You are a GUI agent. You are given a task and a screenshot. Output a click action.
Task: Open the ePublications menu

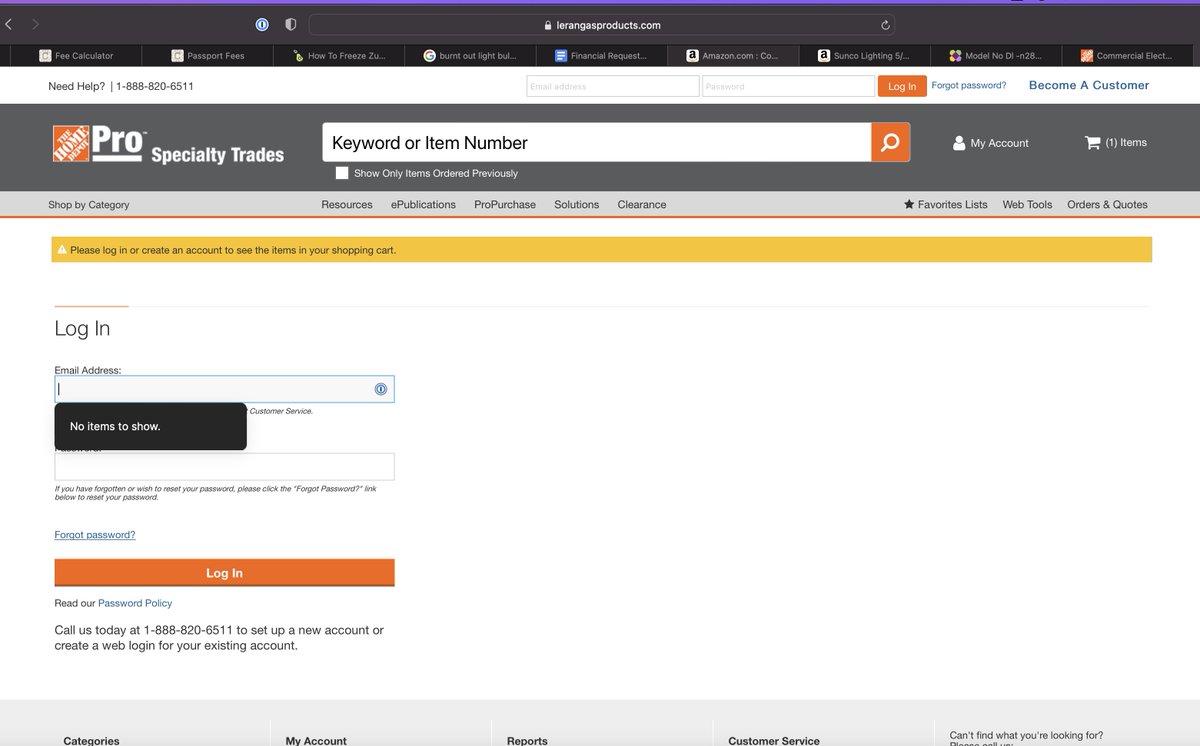pos(423,204)
